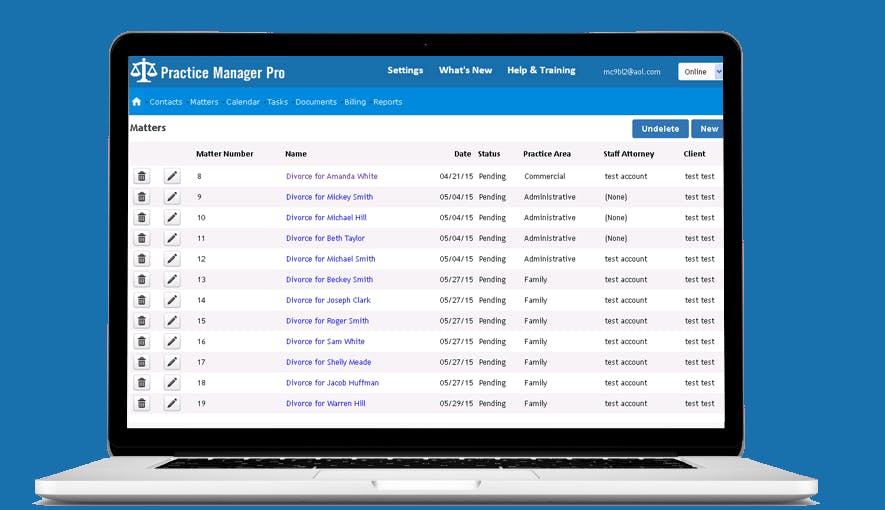Open Help & Training page
Screen dimensions: 885x510
click(541, 71)
